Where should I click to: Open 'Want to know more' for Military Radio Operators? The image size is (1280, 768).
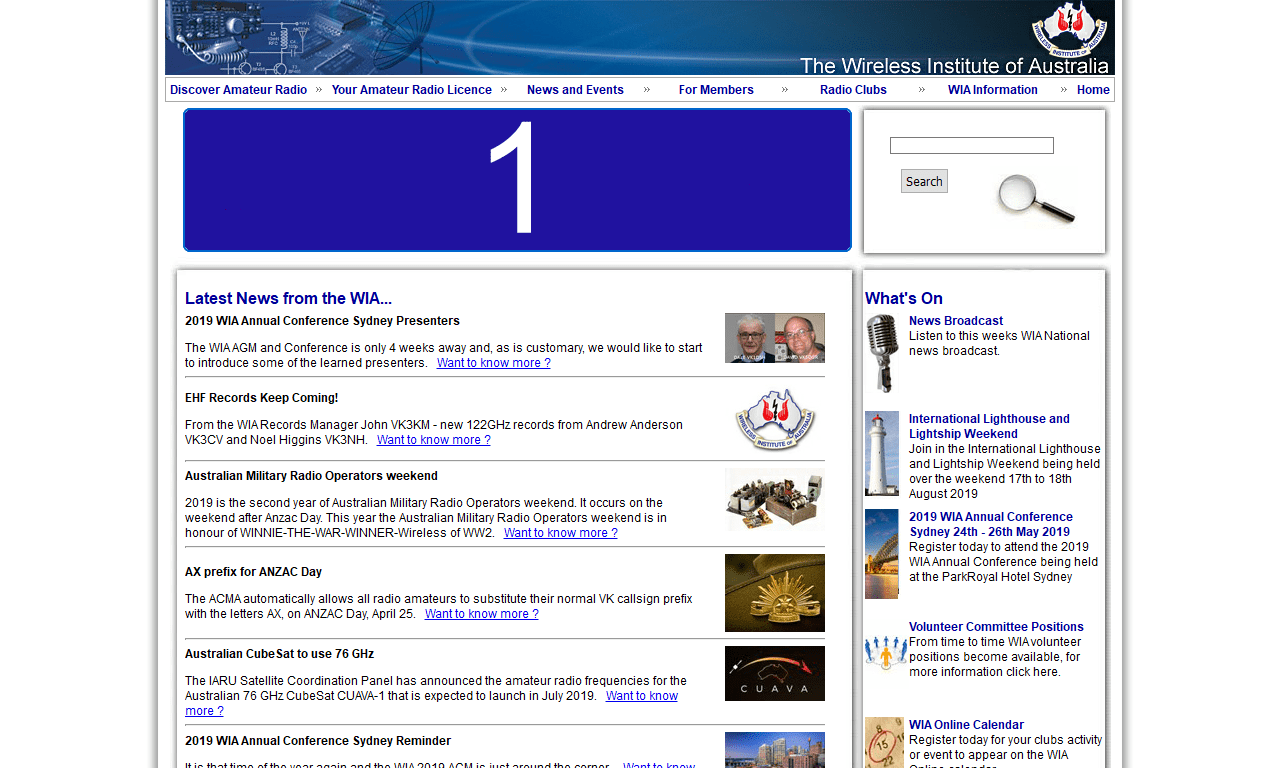pyautogui.click(x=561, y=533)
